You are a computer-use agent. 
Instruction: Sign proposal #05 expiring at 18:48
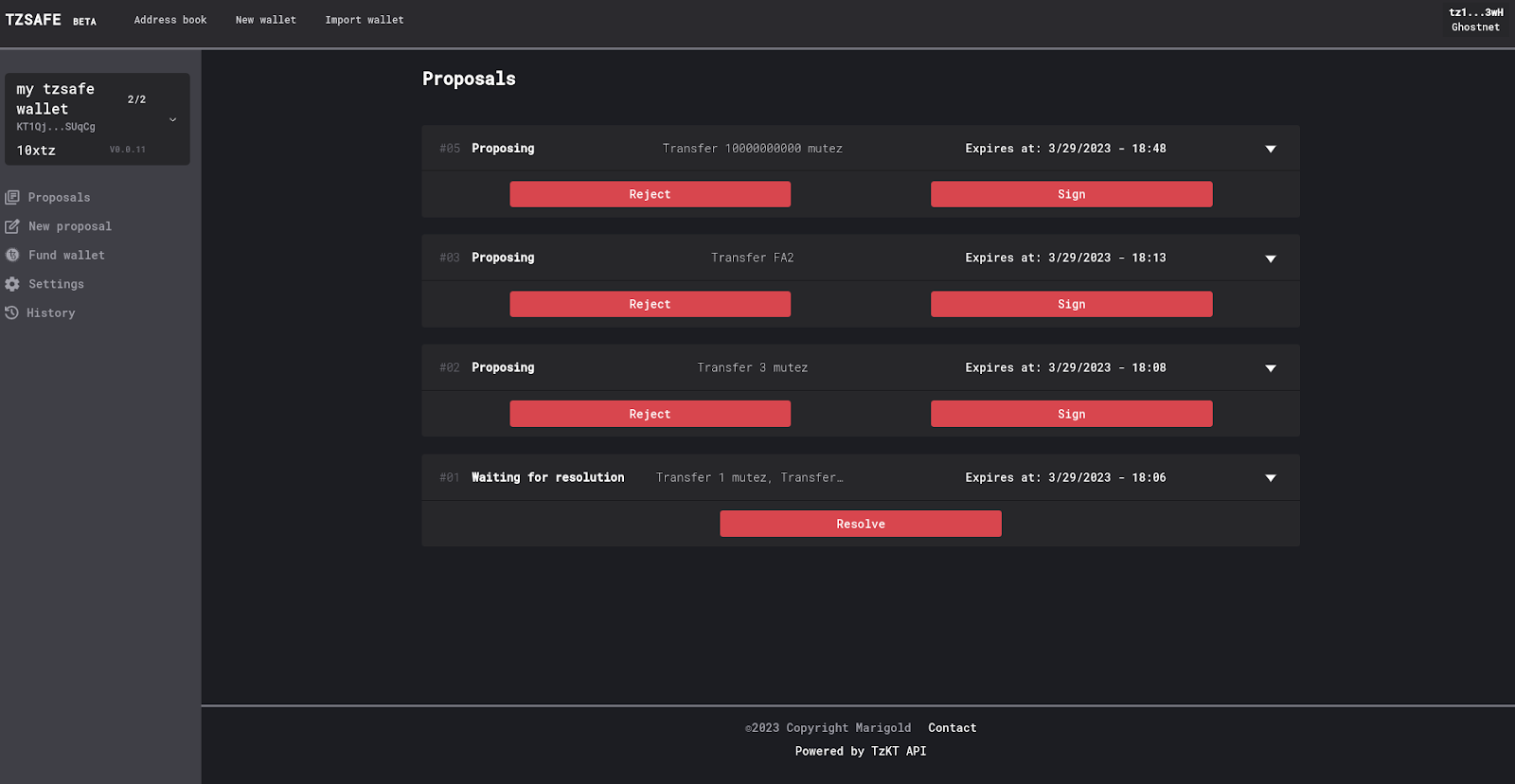pos(1072,194)
